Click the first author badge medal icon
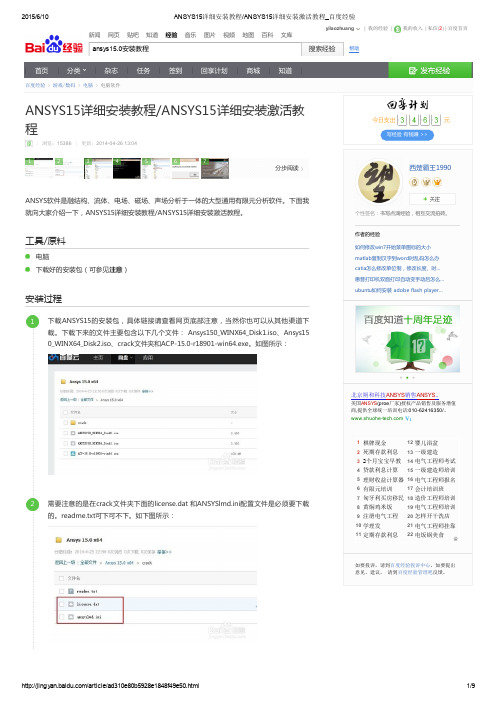The width and height of the screenshot is (497, 703). (x=414, y=182)
